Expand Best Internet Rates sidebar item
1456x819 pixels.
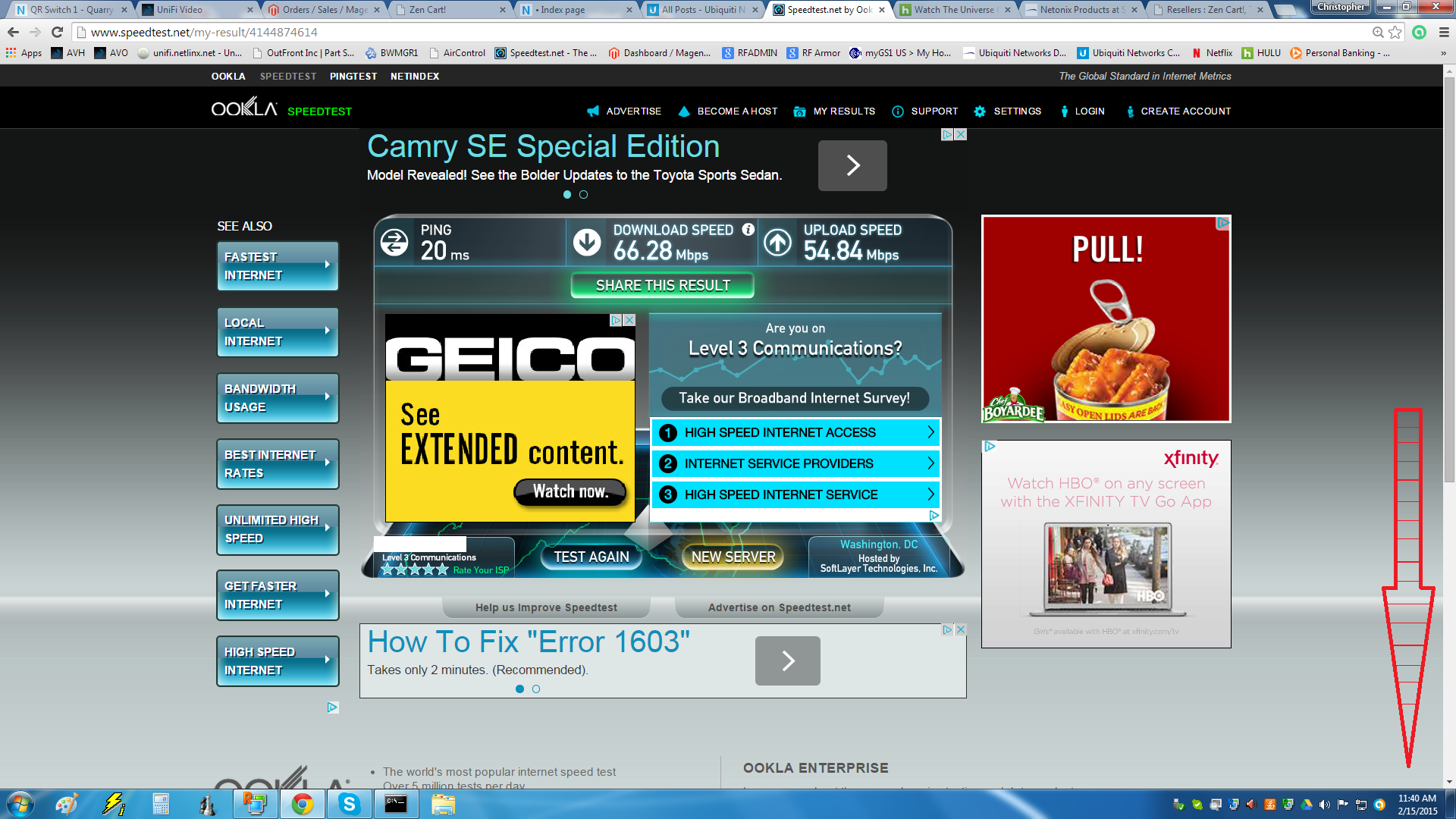[278, 464]
